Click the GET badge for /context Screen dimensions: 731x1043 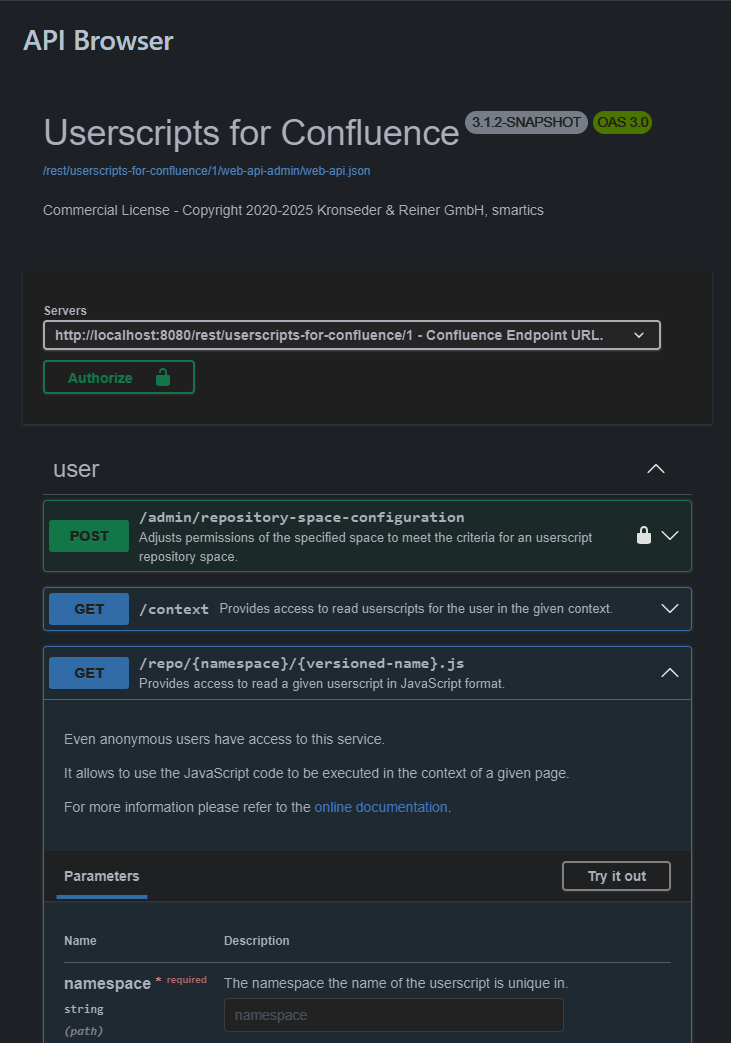[x=89, y=609]
